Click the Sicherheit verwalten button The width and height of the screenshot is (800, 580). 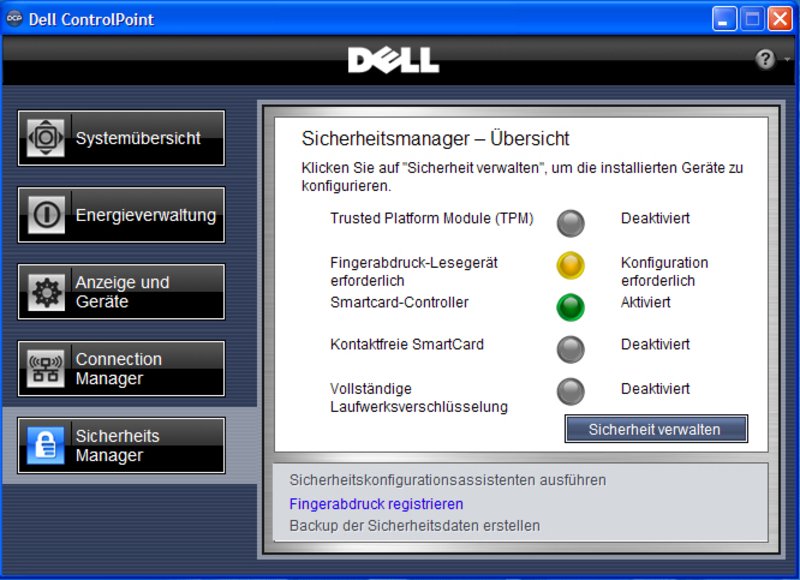(x=656, y=429)
